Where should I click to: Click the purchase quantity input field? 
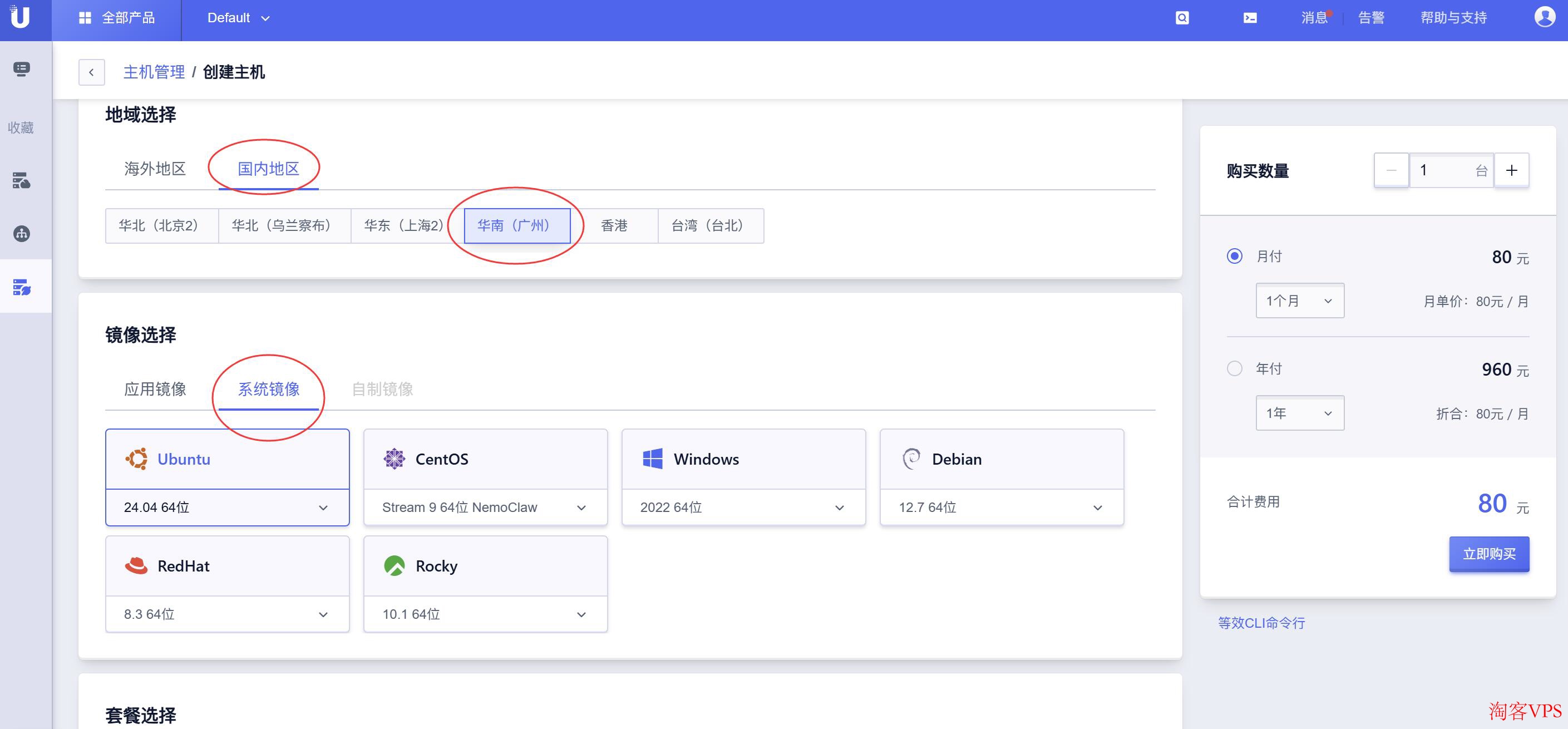click(1451, 170)
